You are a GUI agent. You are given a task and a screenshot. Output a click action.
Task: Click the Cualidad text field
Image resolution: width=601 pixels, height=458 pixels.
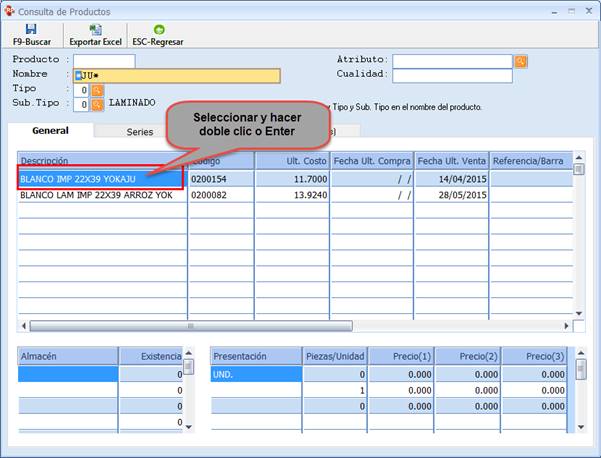[451, 75]
